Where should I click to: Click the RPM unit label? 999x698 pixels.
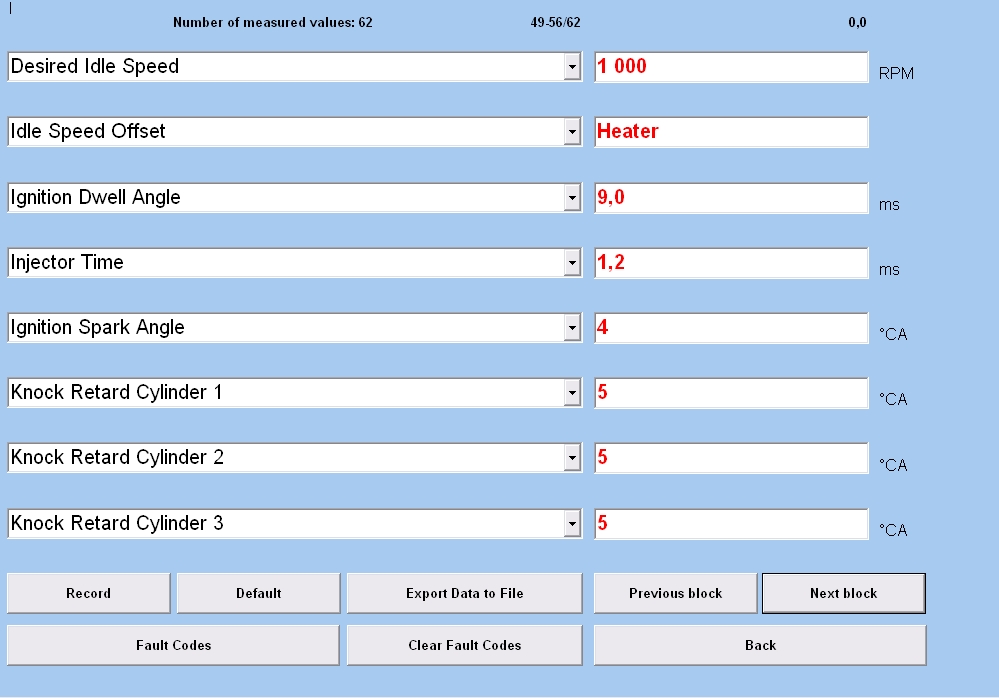[x=896, y=74]
